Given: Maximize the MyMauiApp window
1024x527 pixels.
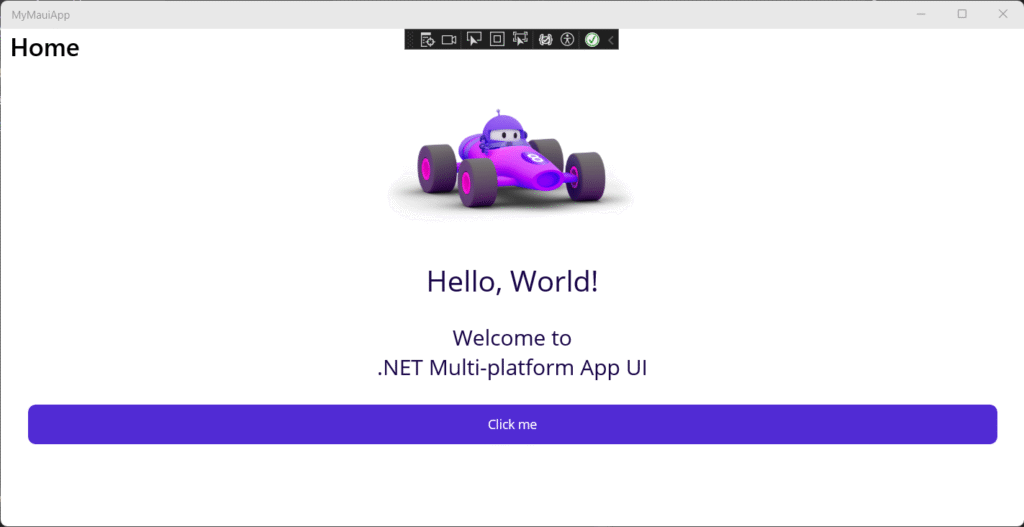Looking at the screenshot, I should coord(962,14).
